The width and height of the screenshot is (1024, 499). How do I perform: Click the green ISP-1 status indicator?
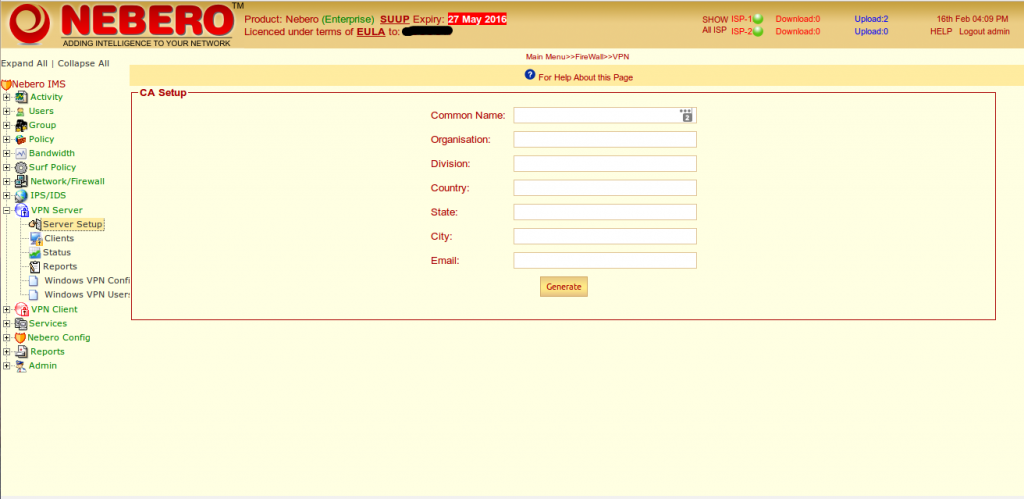[759, 19]
